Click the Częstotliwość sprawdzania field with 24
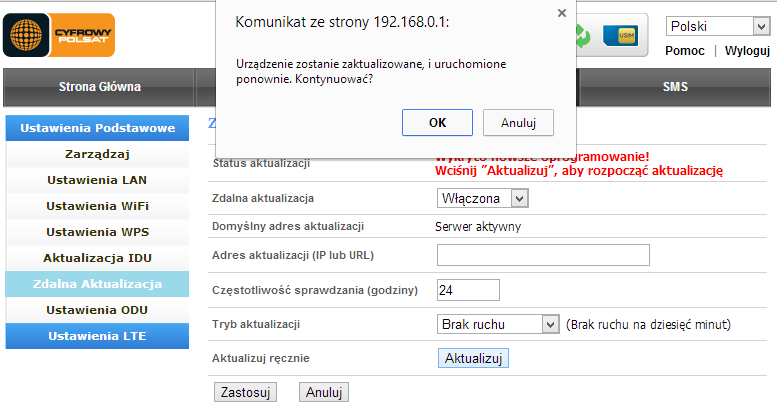The height and width of the screenshot is (418, 777). click(x=468, y=290)
